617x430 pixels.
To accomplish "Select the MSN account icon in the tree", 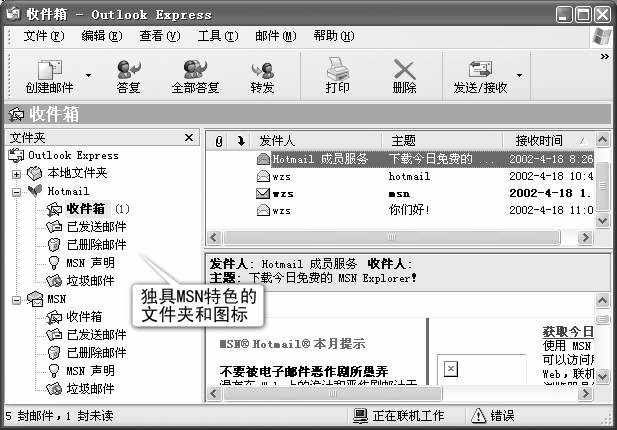I will (35, 299).
